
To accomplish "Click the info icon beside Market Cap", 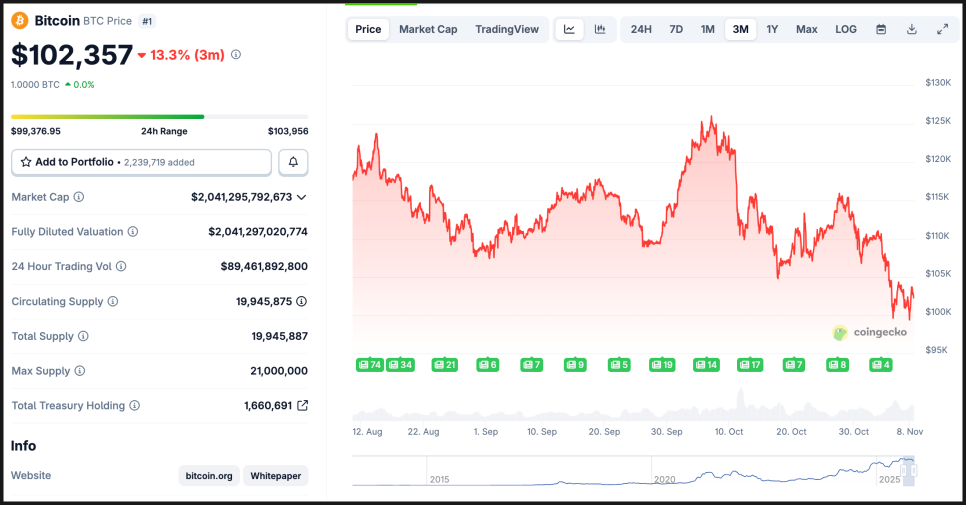I will pyautogui.click(x=79, y=197).
